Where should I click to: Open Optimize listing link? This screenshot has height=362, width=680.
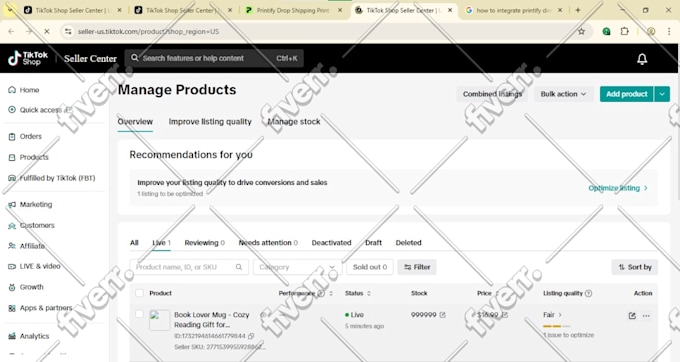coord(618,188)
